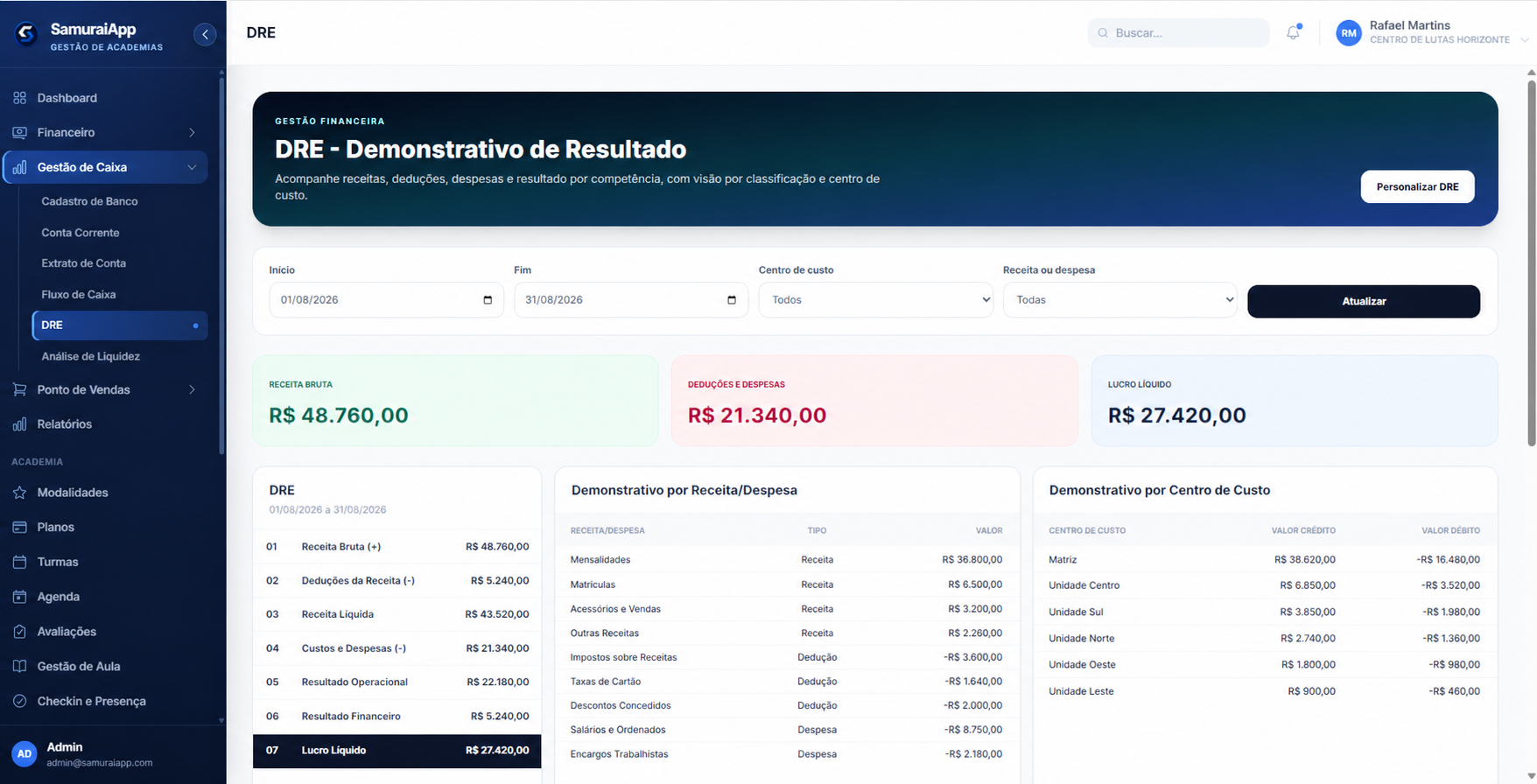Open the Fim date calendar picker icon

[732, 300]
